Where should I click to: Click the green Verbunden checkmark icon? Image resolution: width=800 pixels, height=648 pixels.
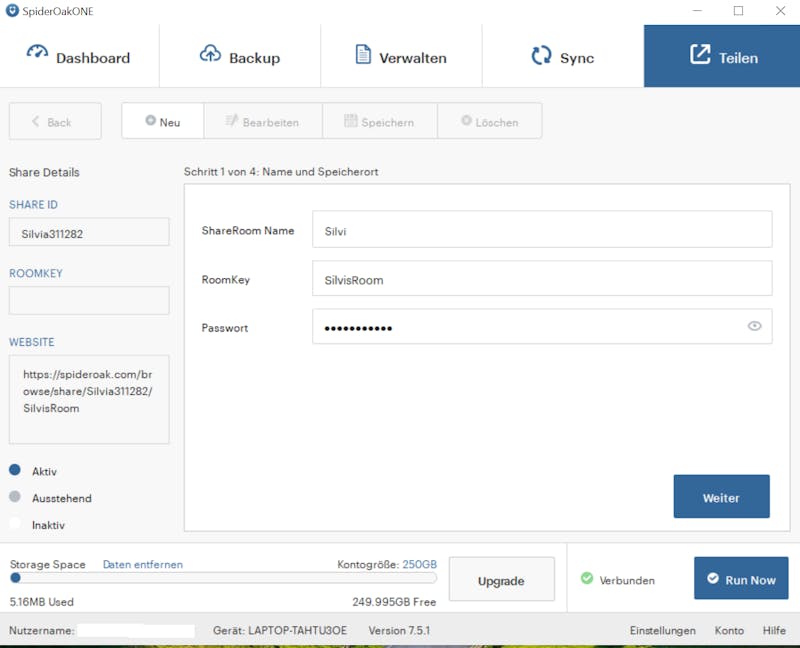(x=587, y=578)
